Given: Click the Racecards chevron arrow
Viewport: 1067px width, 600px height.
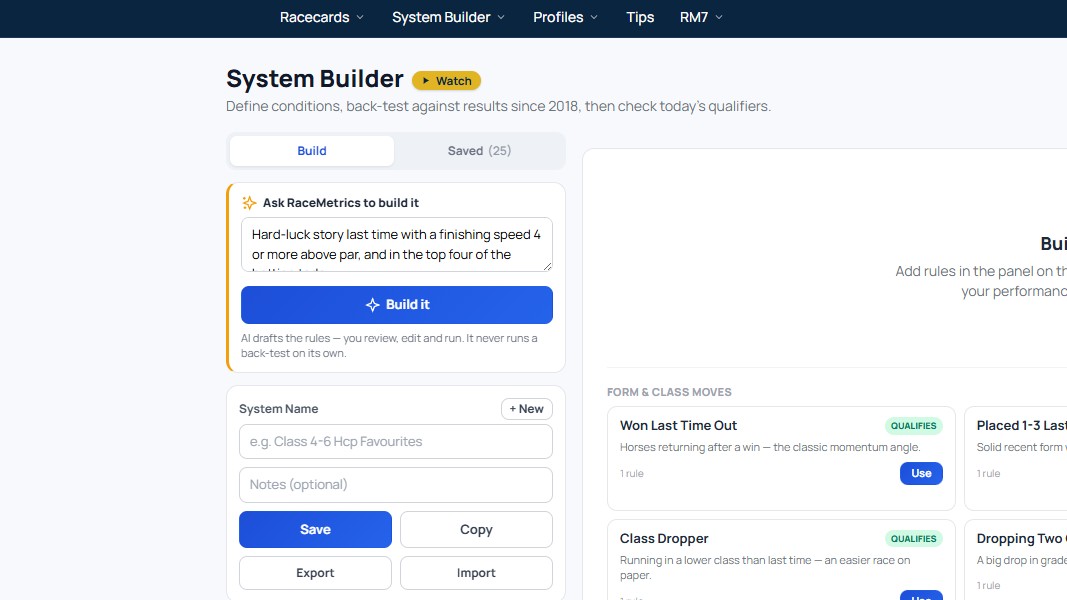Looking at the screenshot, I should tap(360, 18).
